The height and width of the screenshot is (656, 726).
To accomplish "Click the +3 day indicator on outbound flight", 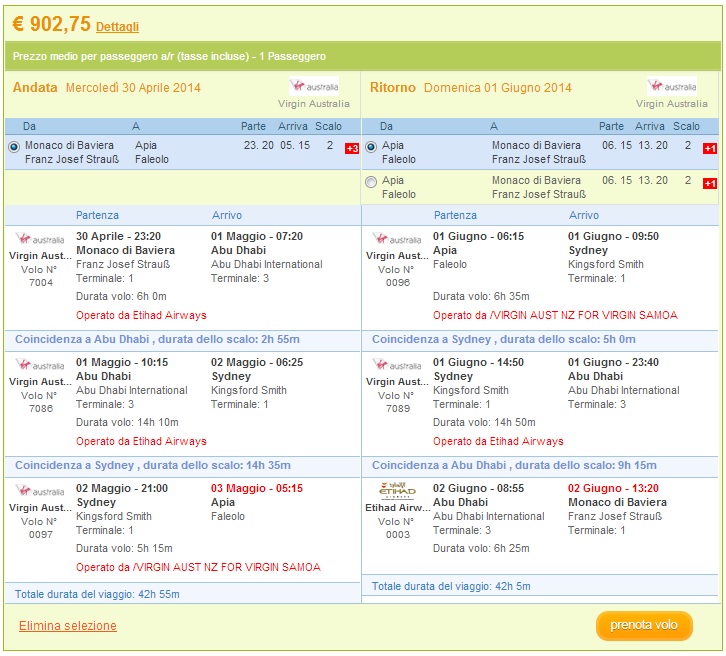I will 351,149.
